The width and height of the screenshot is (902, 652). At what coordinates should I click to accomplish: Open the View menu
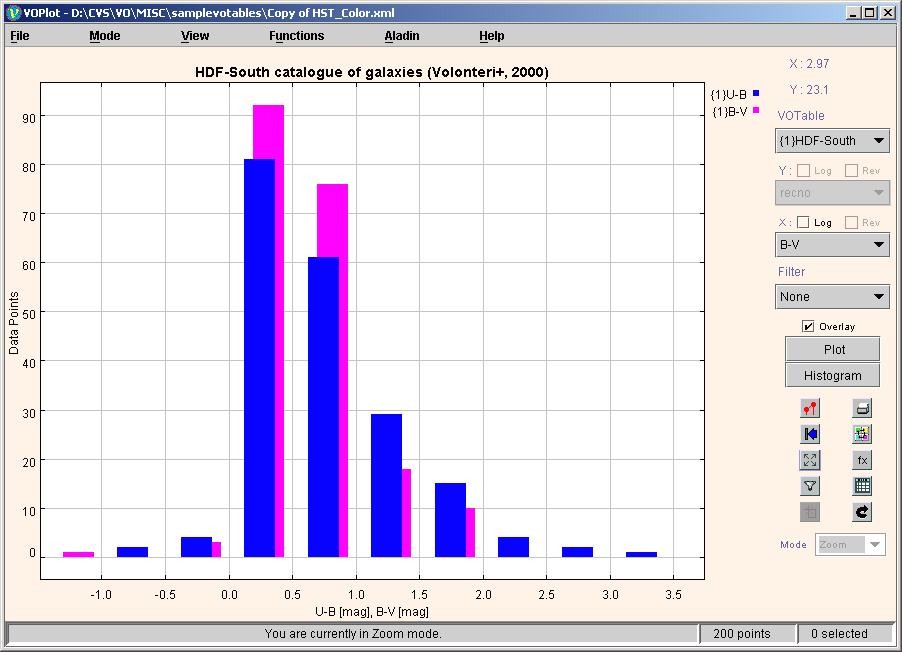coord(195,36)
